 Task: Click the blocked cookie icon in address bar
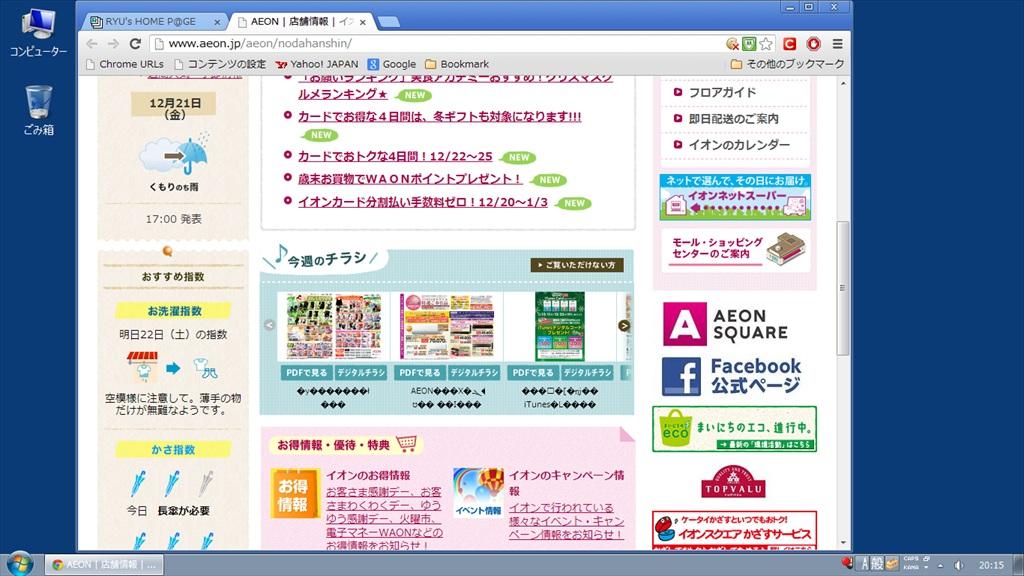[x=733, y=44]
